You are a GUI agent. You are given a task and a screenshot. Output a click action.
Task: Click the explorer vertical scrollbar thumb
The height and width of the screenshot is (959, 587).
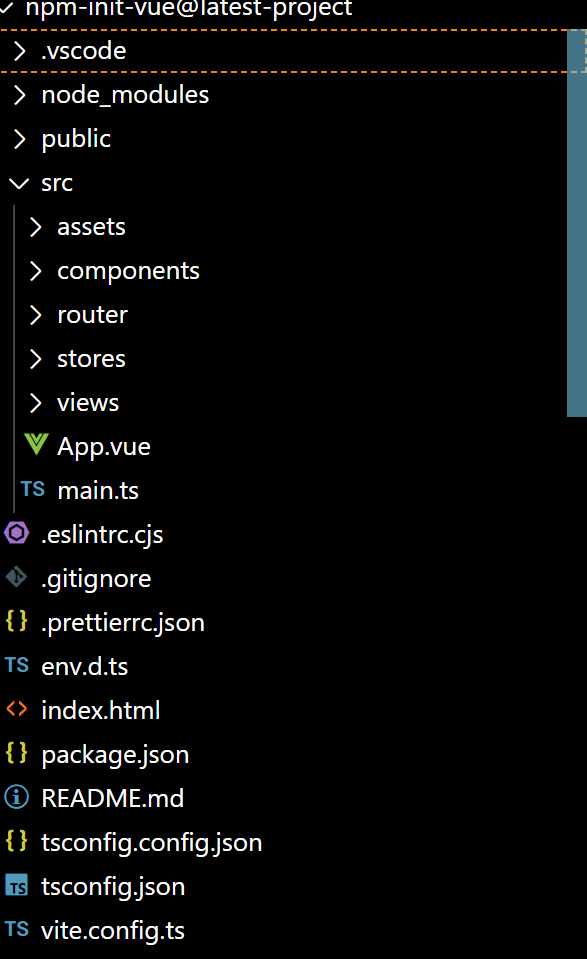577,223
